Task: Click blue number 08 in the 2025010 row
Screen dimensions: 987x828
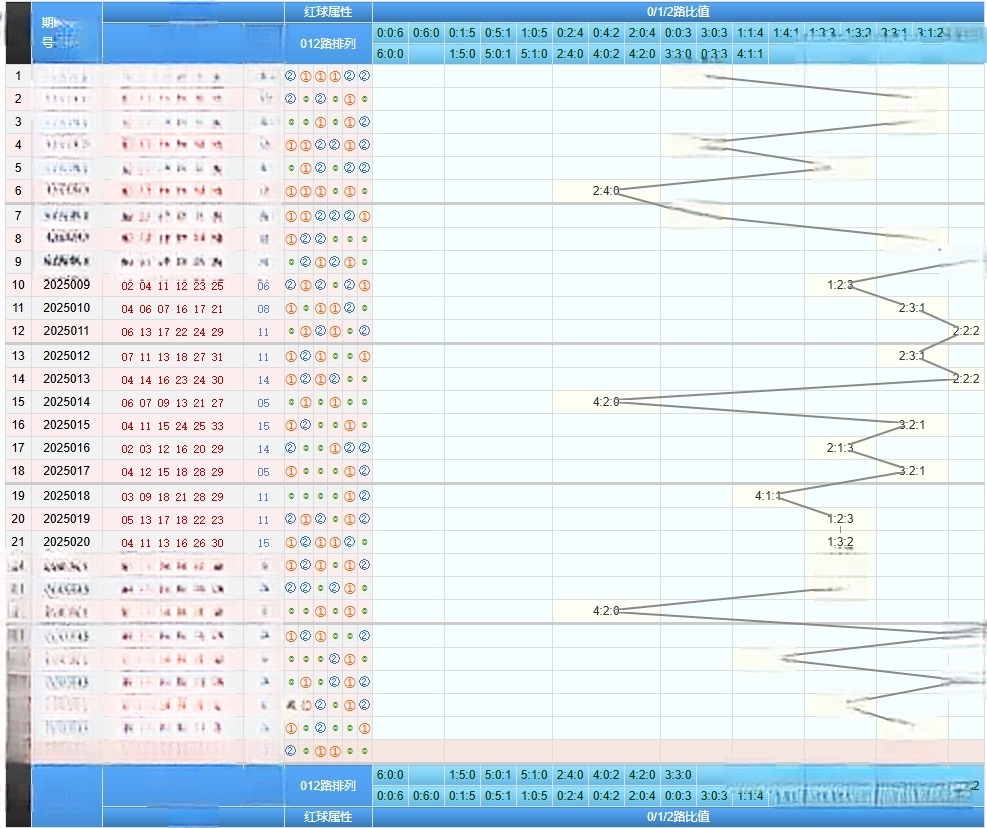Action: pyautogui.click(x=263, y=309)
